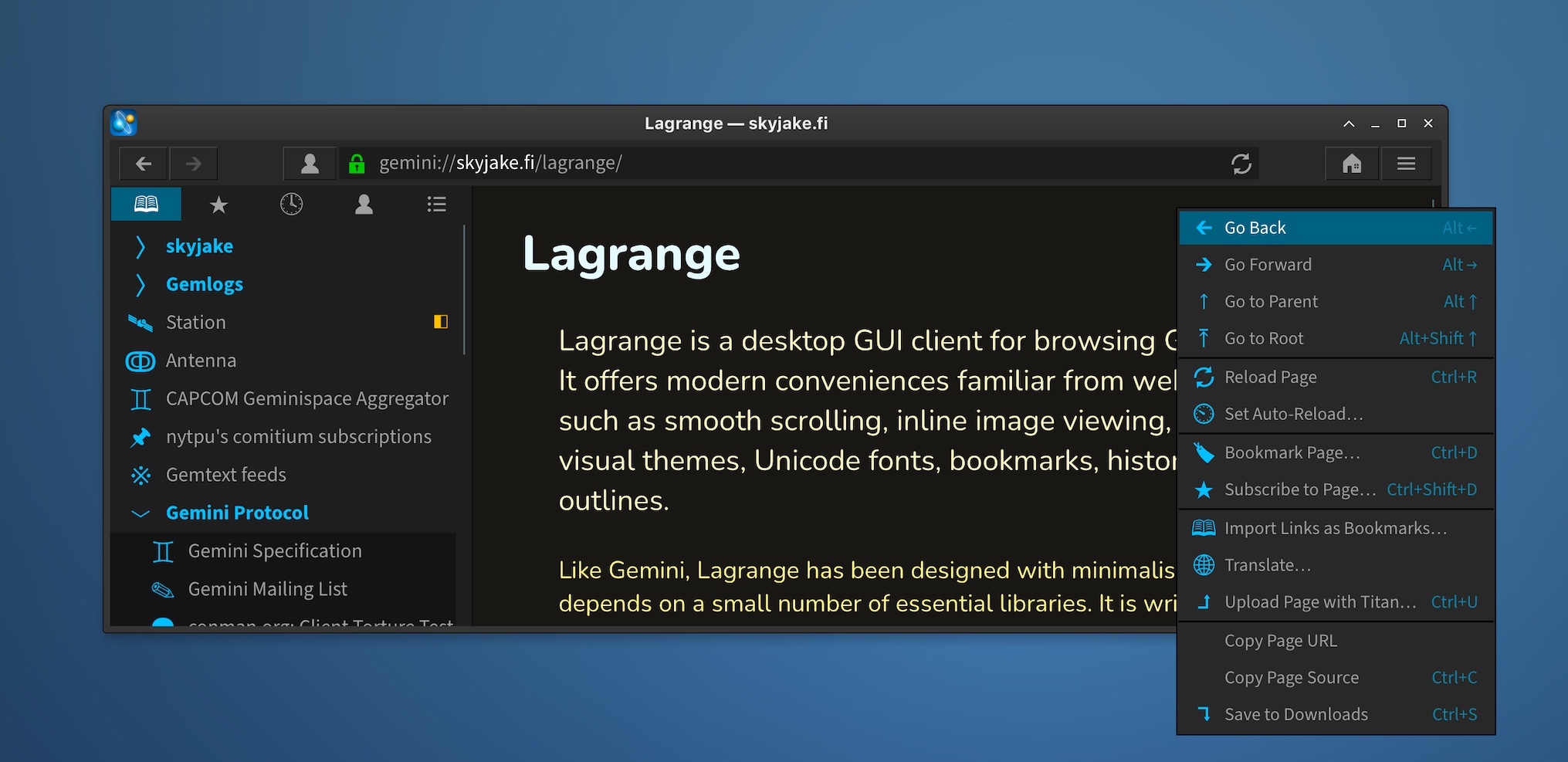Choose Go Back from context menu
The width and height of the screenshot is (1568, 762).
tap(1336, 228)
